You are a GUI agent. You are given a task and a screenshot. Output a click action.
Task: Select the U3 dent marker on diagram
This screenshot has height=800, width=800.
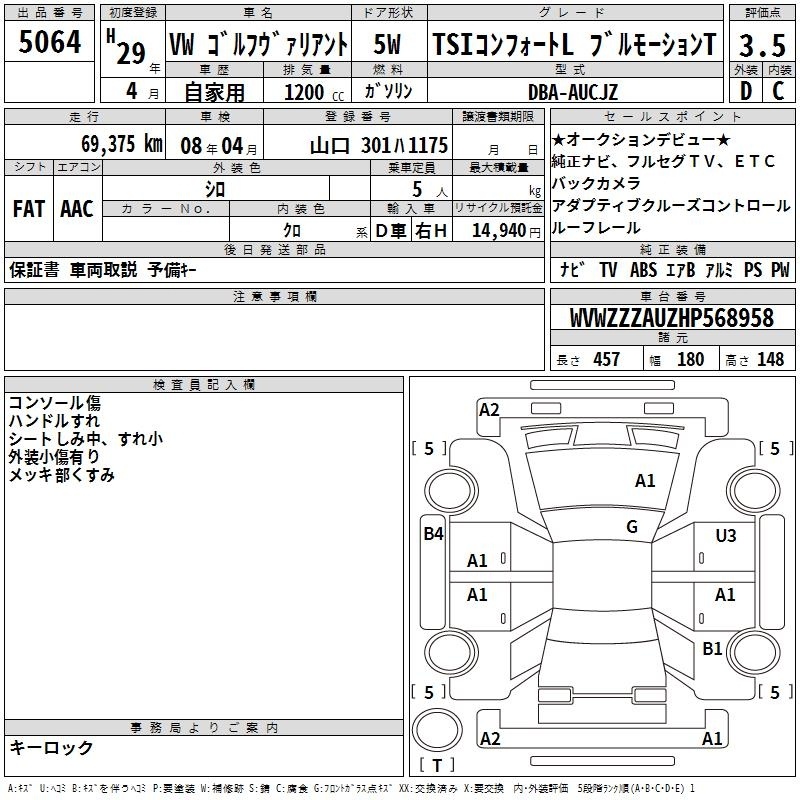coord(725,536)
